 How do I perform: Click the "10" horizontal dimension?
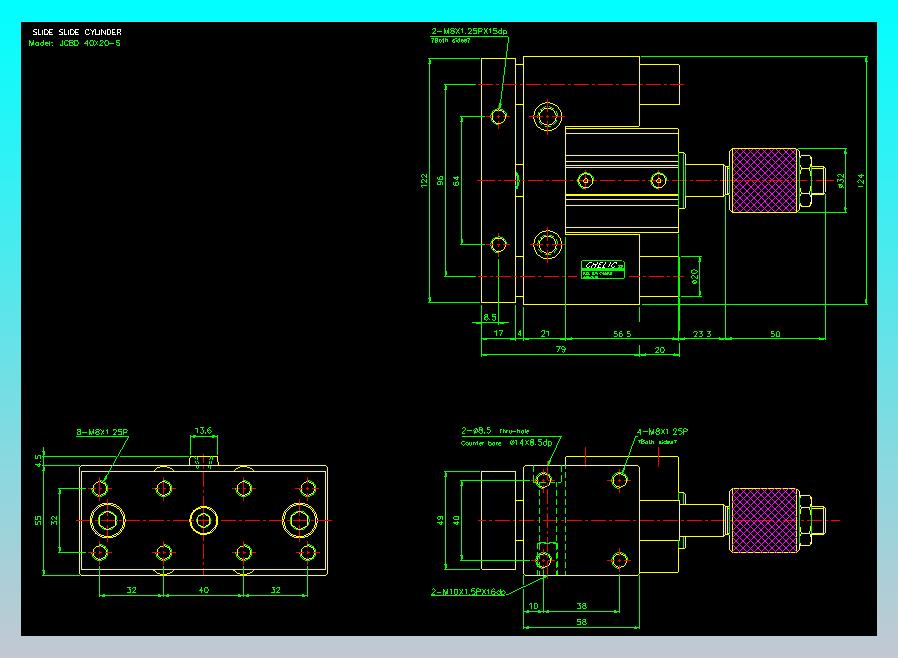[533, 605]
